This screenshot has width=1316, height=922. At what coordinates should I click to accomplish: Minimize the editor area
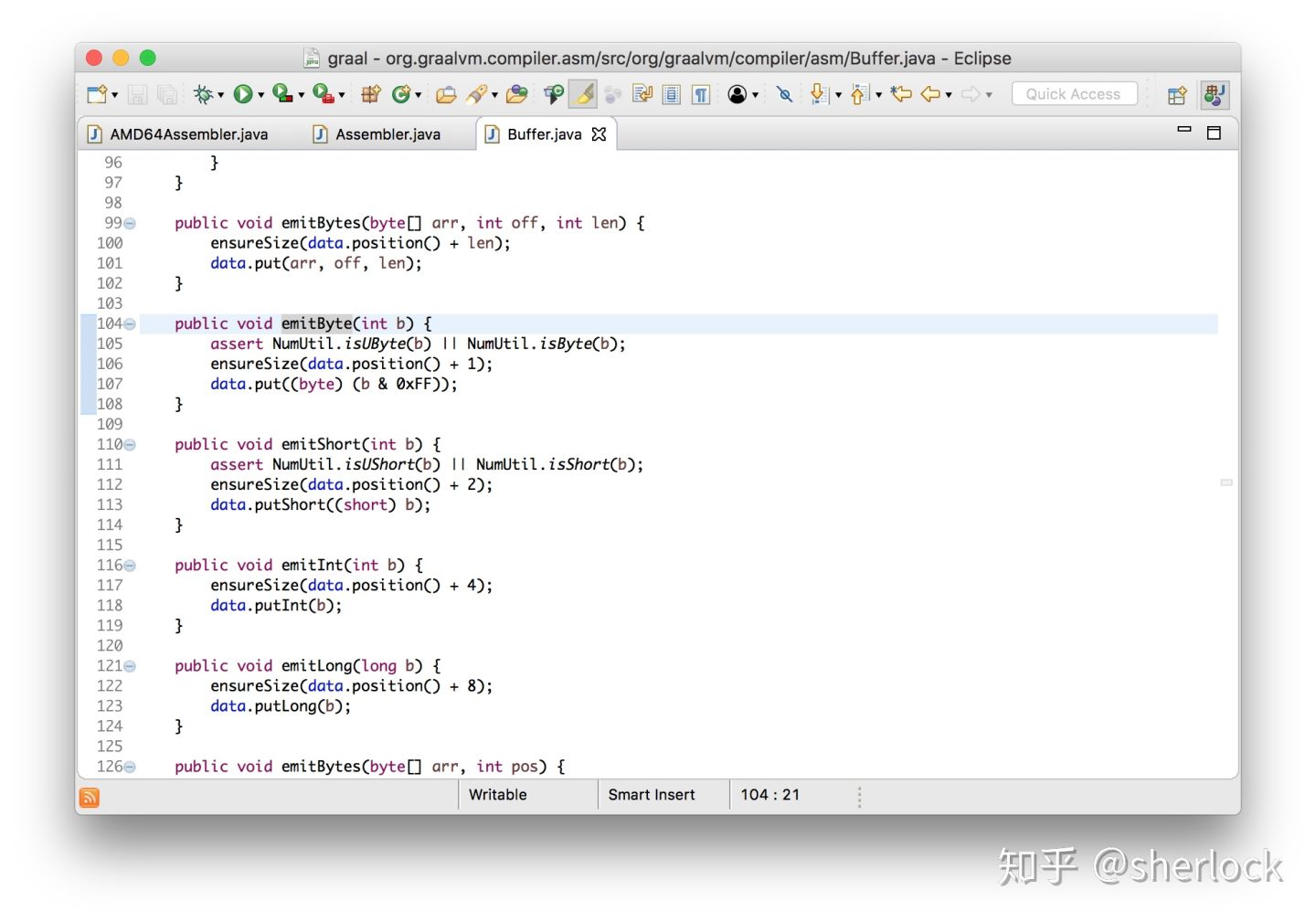coord(1184,130)
